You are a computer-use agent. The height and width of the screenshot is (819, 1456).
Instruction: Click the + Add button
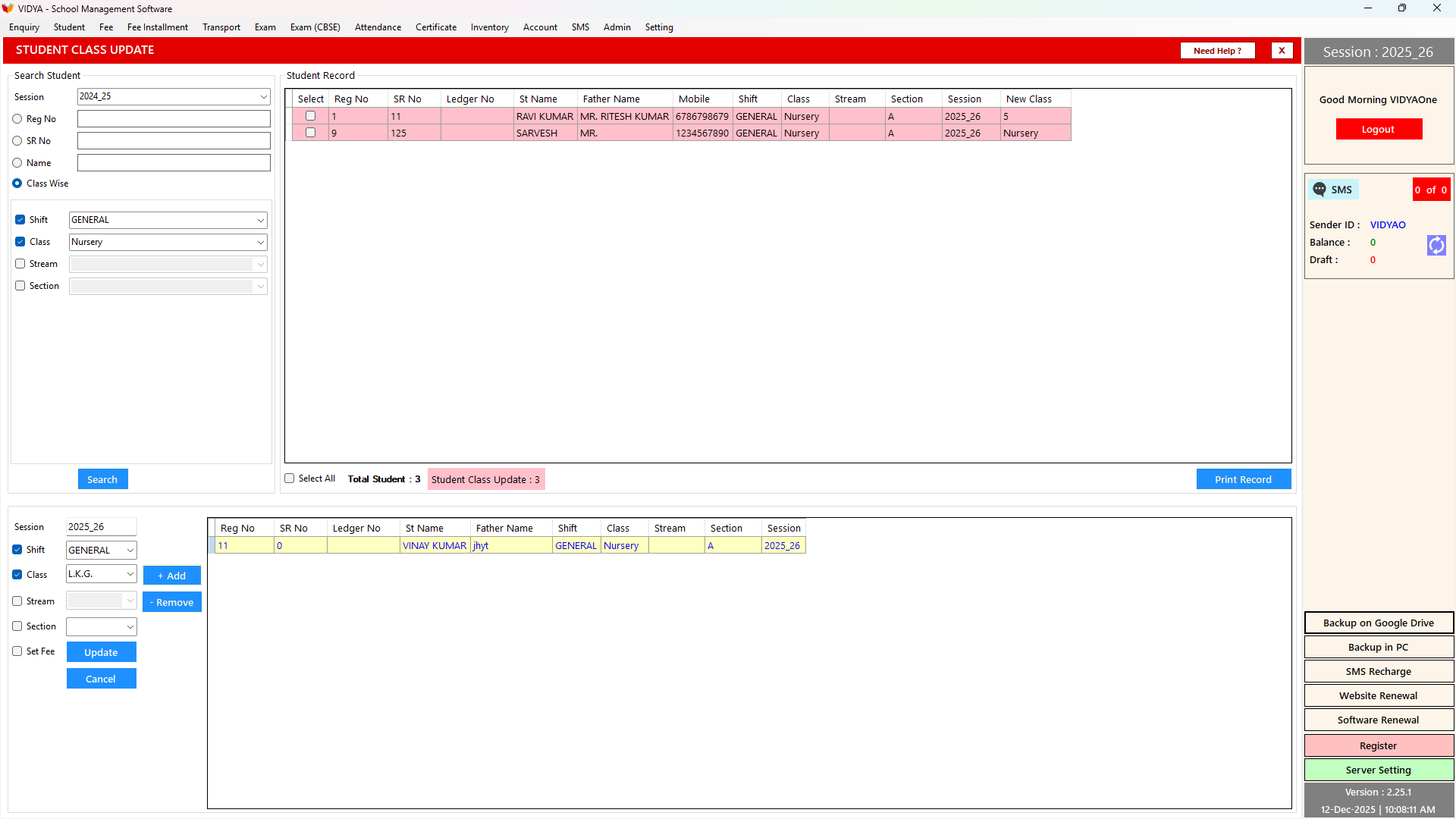[x=172, y=576]
